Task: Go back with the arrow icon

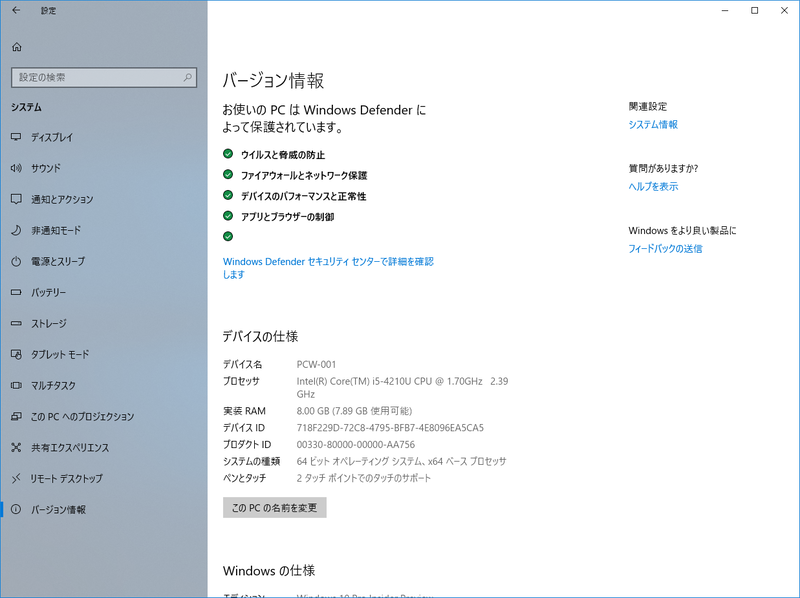Action: tap(16, 10)
